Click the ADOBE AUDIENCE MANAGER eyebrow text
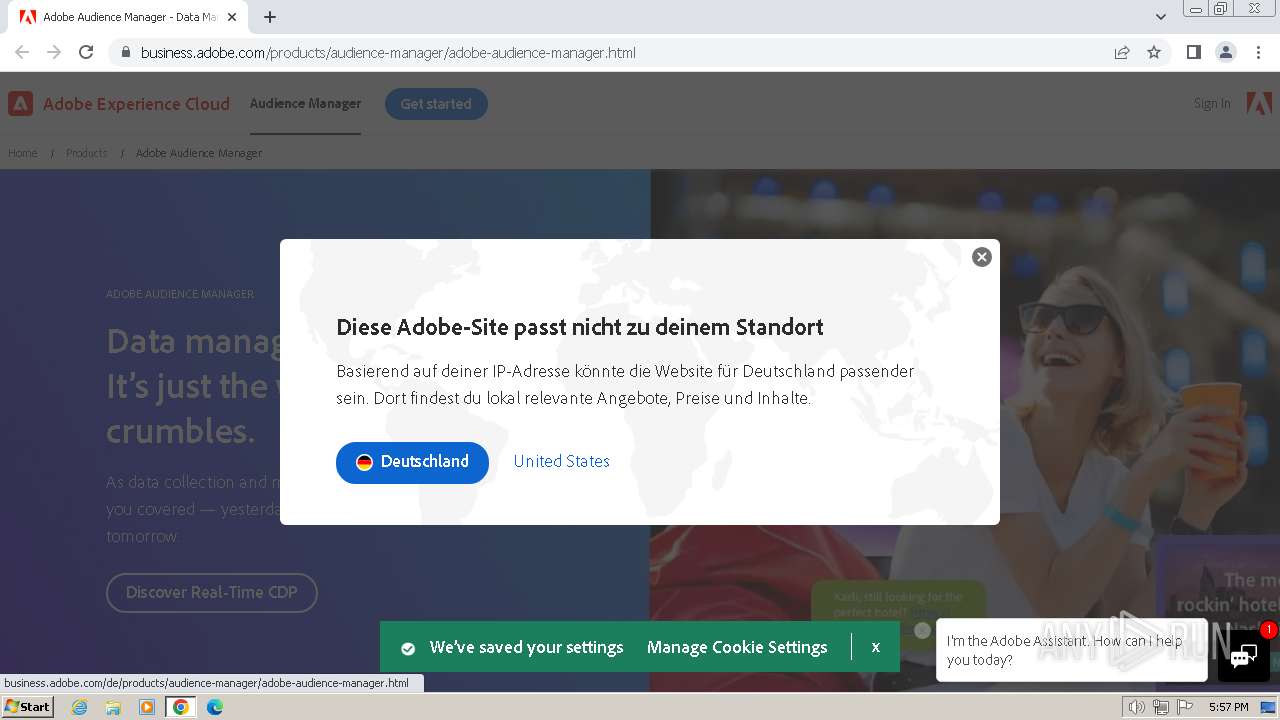 tap(180, 294)
